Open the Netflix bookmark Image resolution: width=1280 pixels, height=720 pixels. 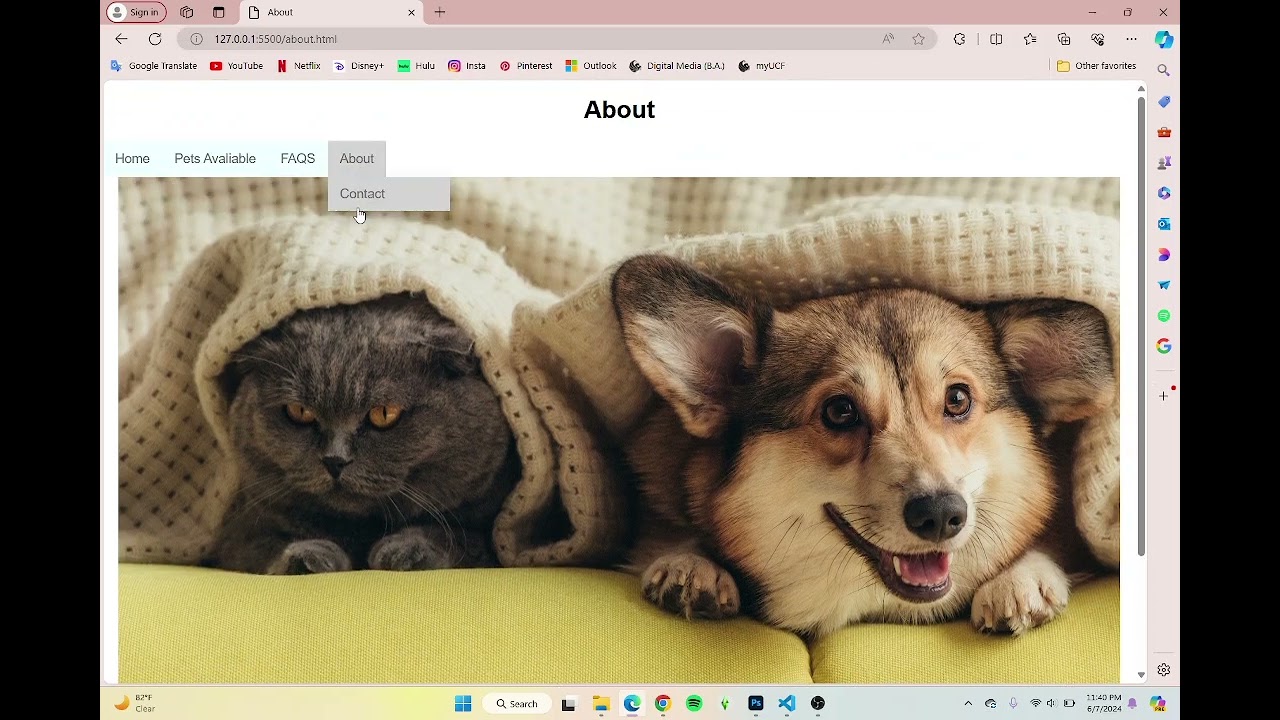pyautogui.click(x=298, y=66)
